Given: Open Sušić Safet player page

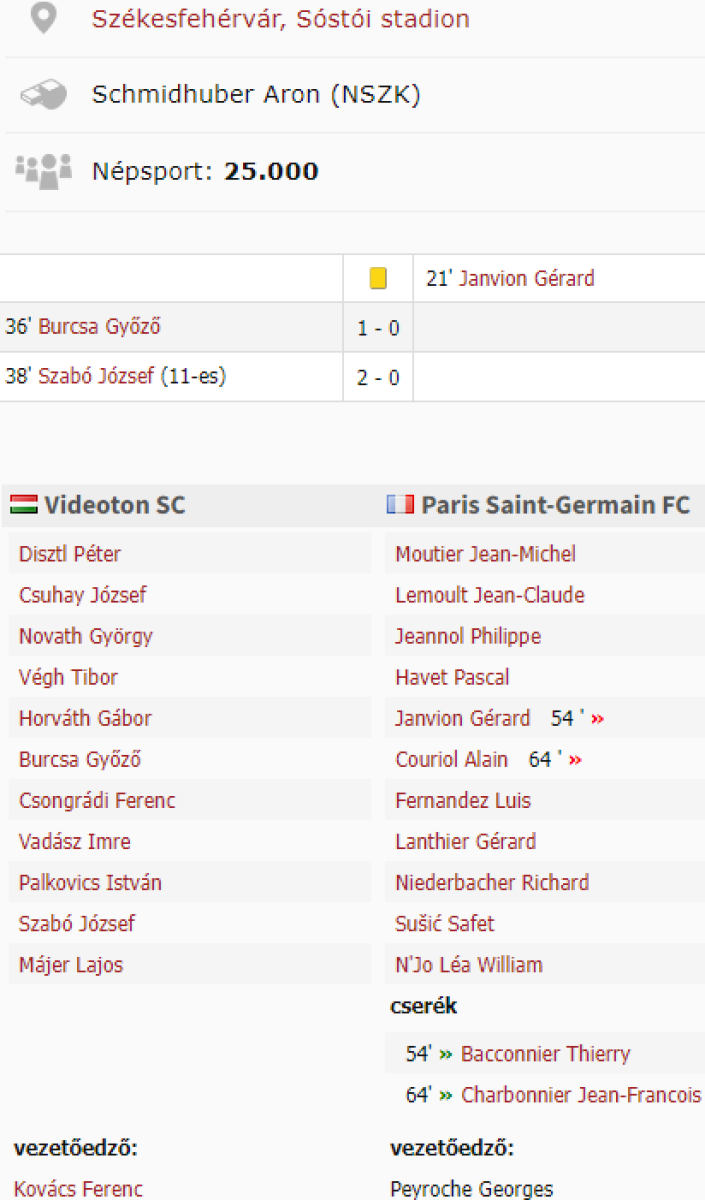Looking at the screenshot, I should [x=444, y=924].
